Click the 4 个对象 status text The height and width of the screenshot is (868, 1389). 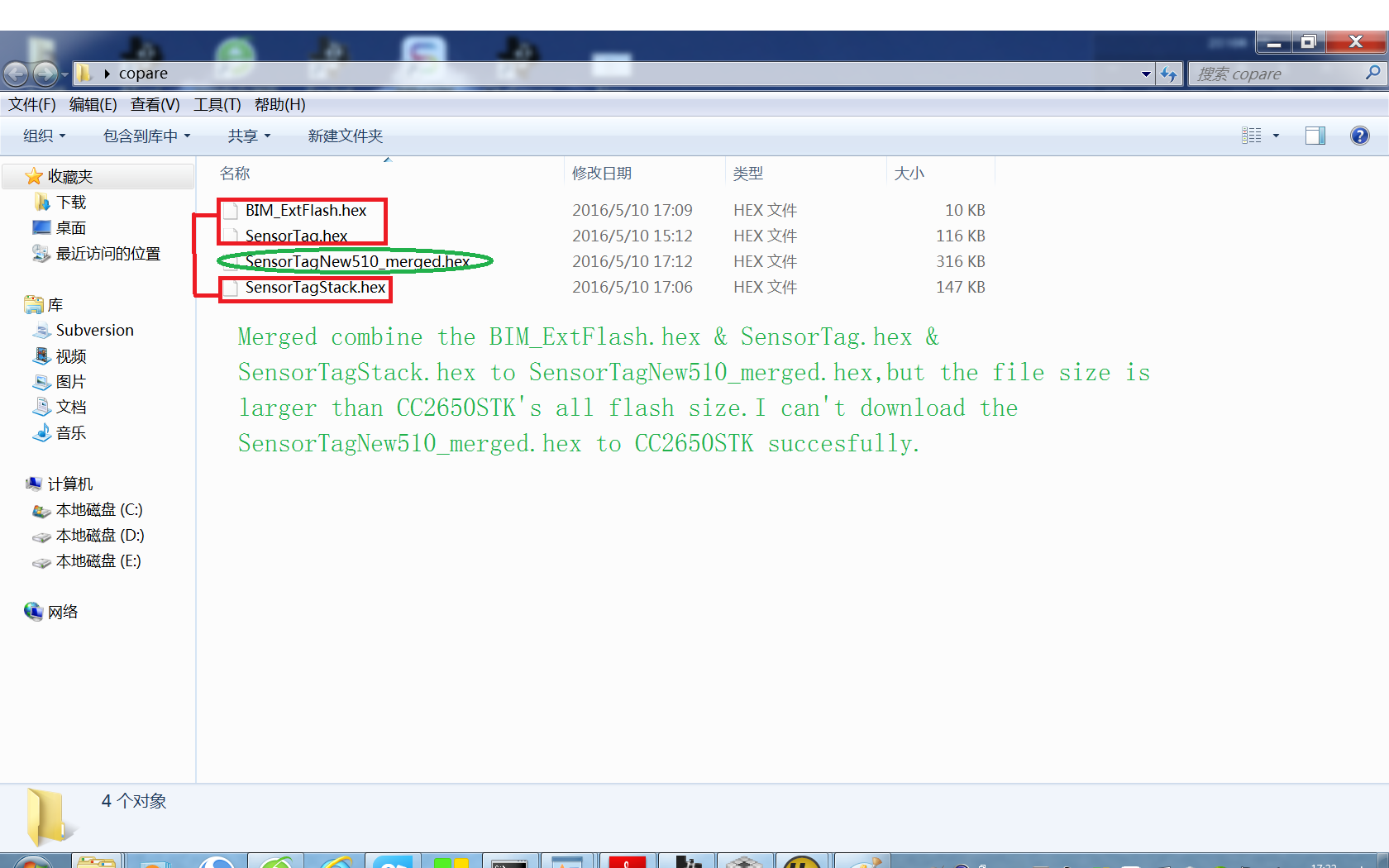pos(134,800)
